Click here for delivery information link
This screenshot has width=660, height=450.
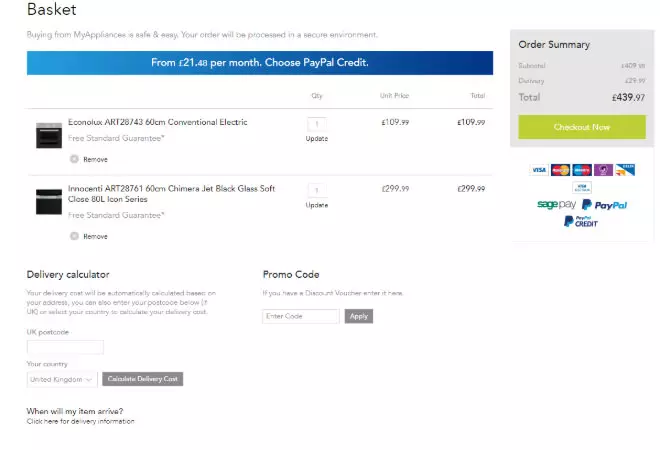[x=80, y=421]
